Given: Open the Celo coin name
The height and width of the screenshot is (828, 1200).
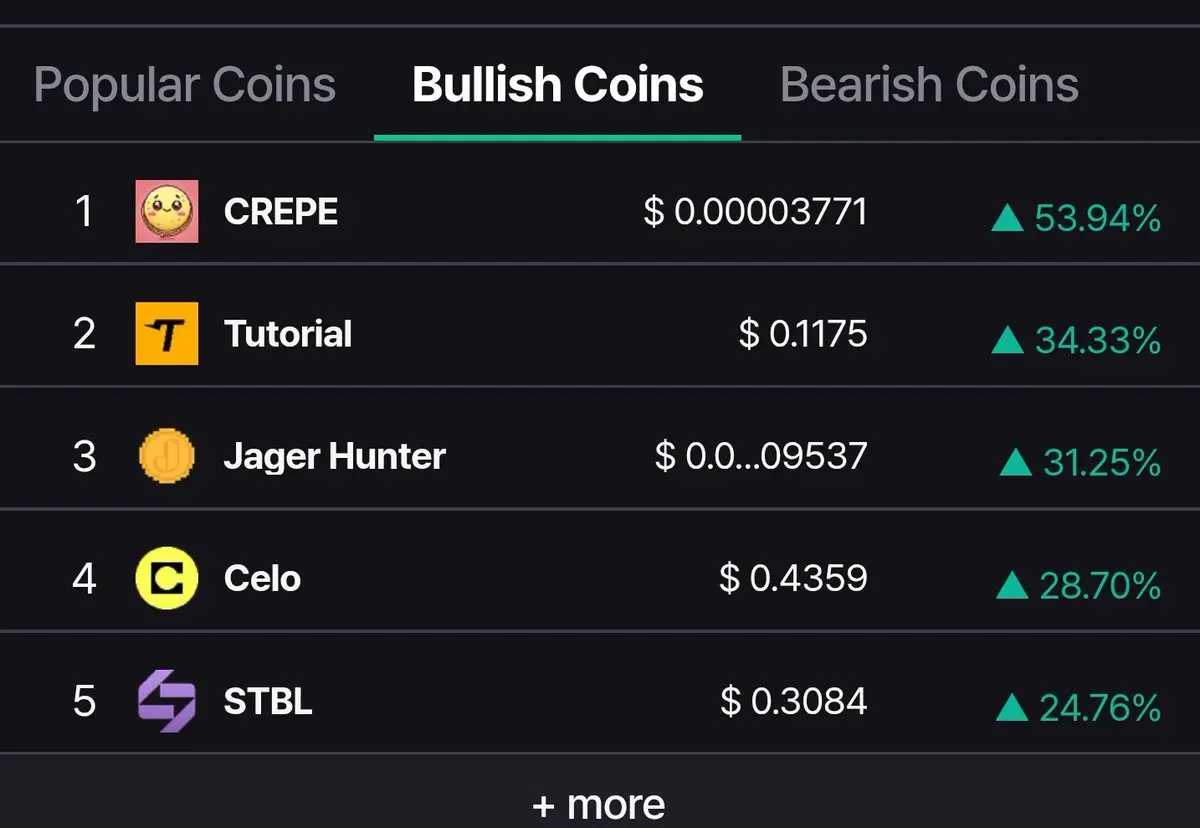Looking at the screenshot, I should (262, 579).
